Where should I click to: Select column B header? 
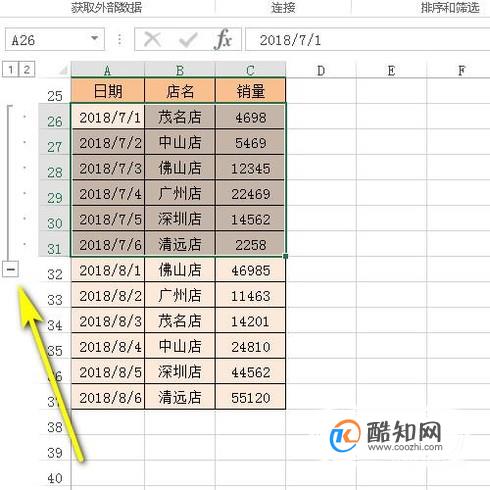coord(180,70)
